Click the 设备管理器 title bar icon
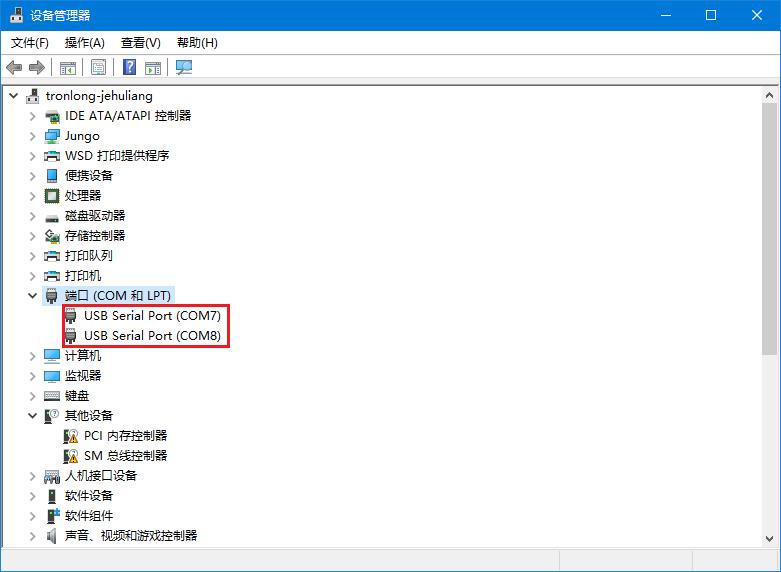 [16, 15]
